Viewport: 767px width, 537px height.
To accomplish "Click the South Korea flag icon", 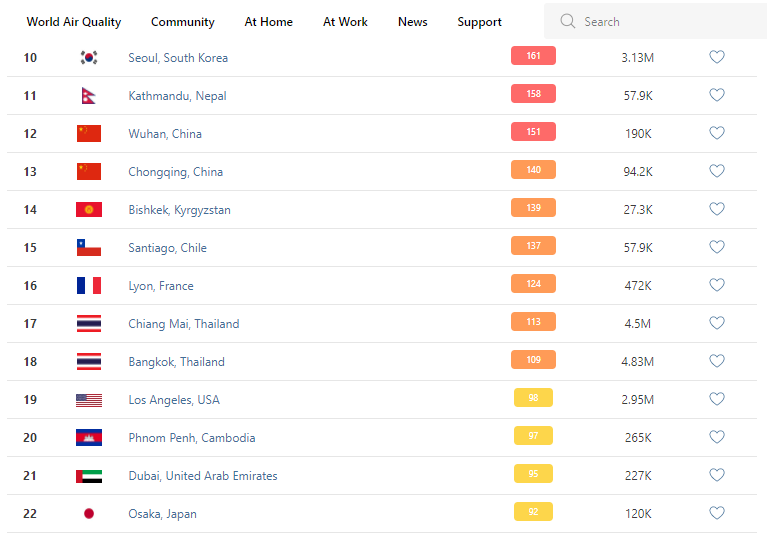I will (89, 58).
